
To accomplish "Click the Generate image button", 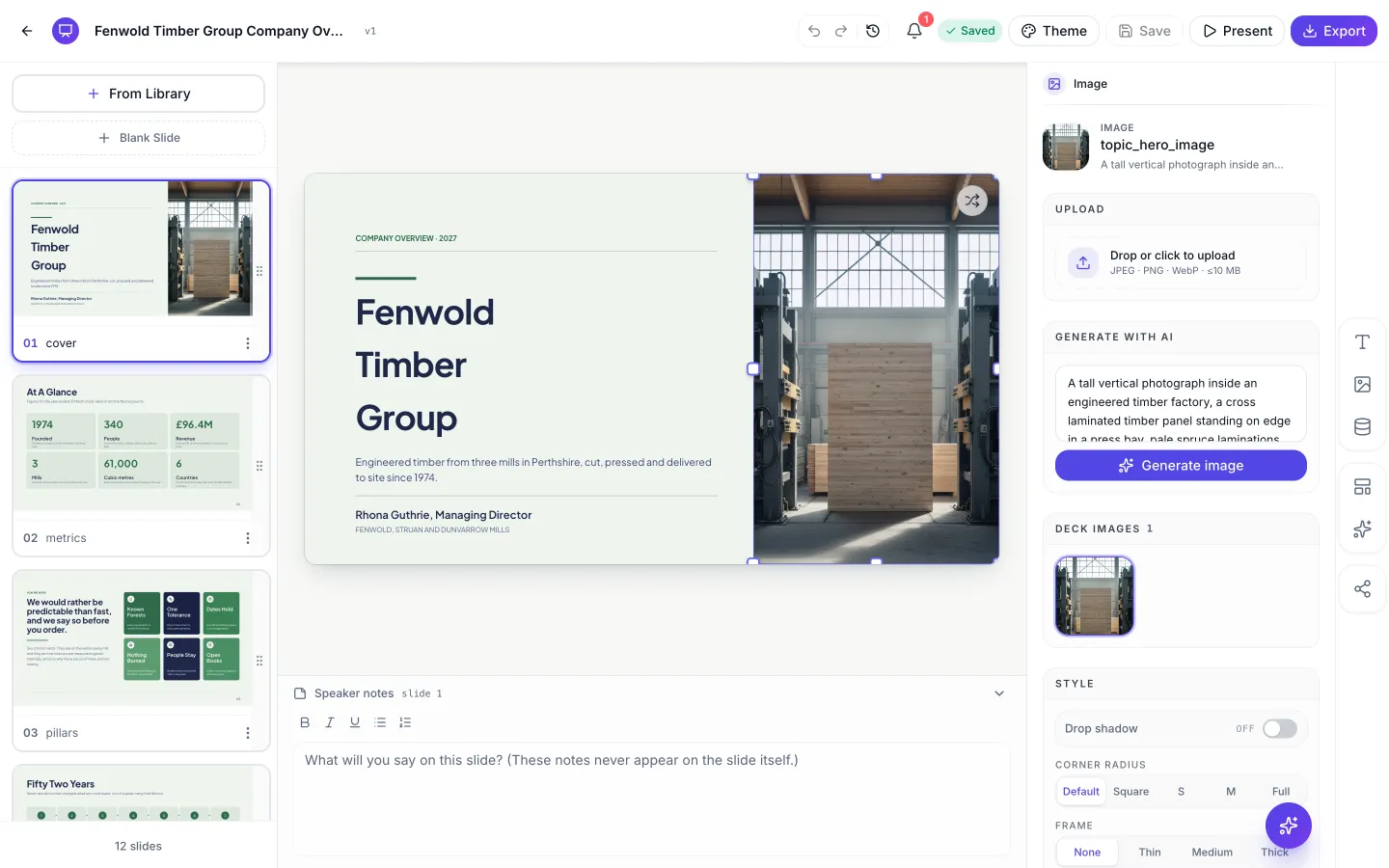I will pyautogui.click(x=1181, y=466).
